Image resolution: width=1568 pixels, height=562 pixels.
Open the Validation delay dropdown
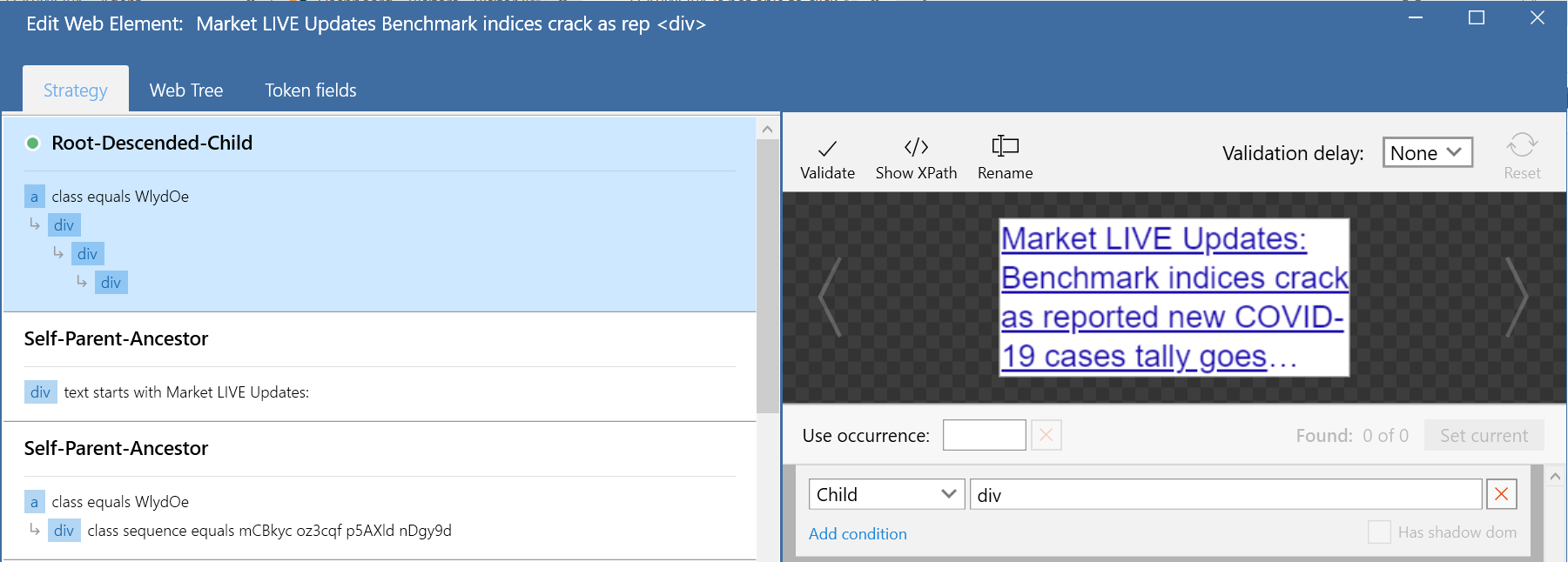[x=1427, y=153]
